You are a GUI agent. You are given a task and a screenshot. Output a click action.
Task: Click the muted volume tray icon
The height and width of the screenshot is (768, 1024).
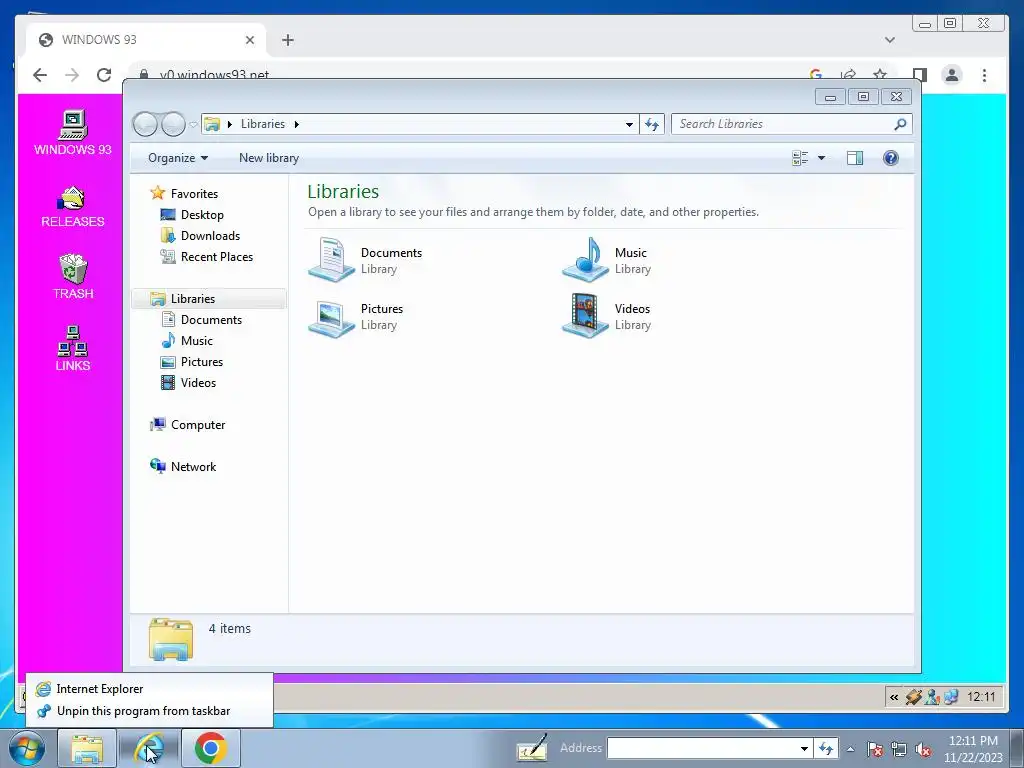coord(923,749)
